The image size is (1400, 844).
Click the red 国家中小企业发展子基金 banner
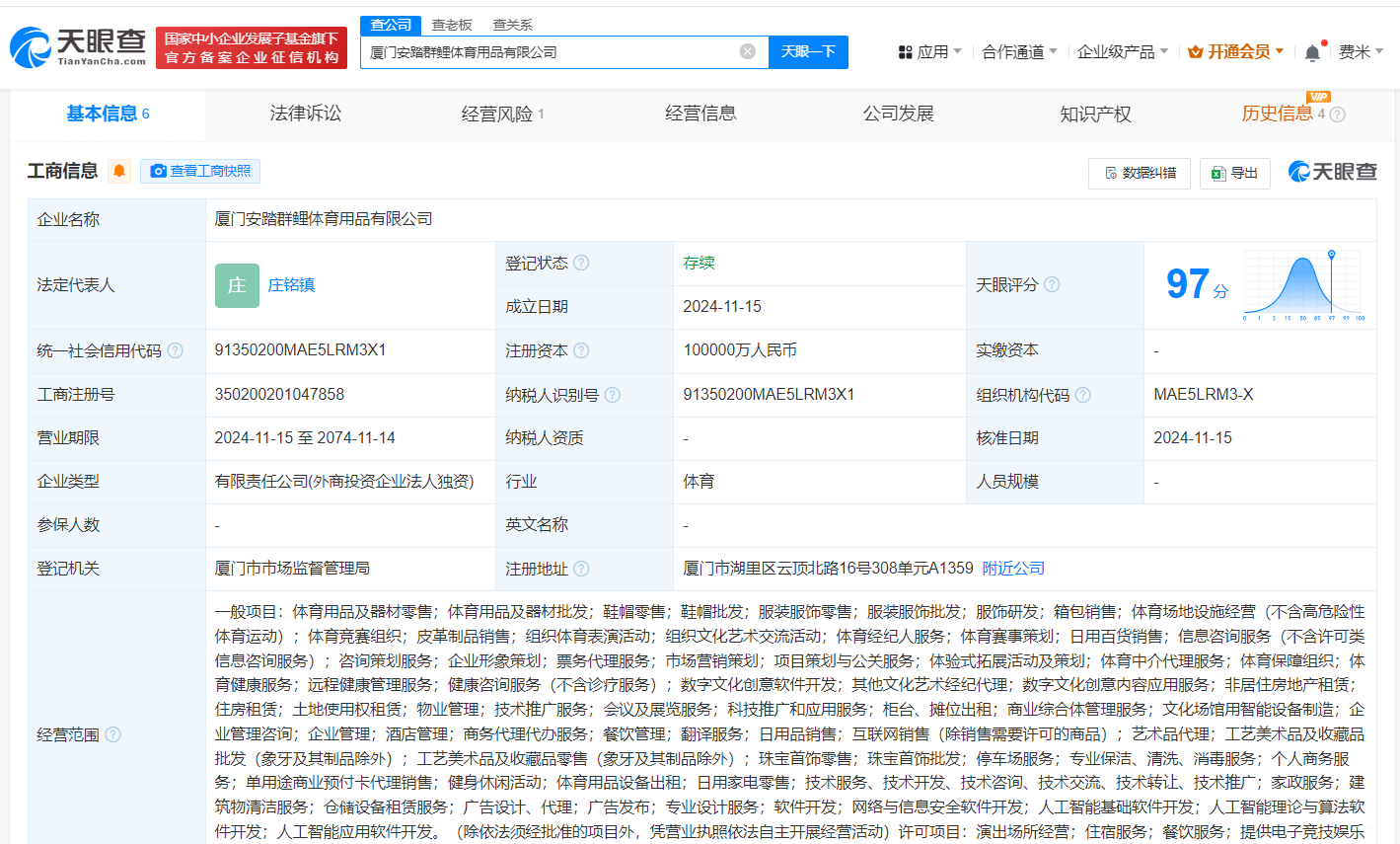pos(252,47)
